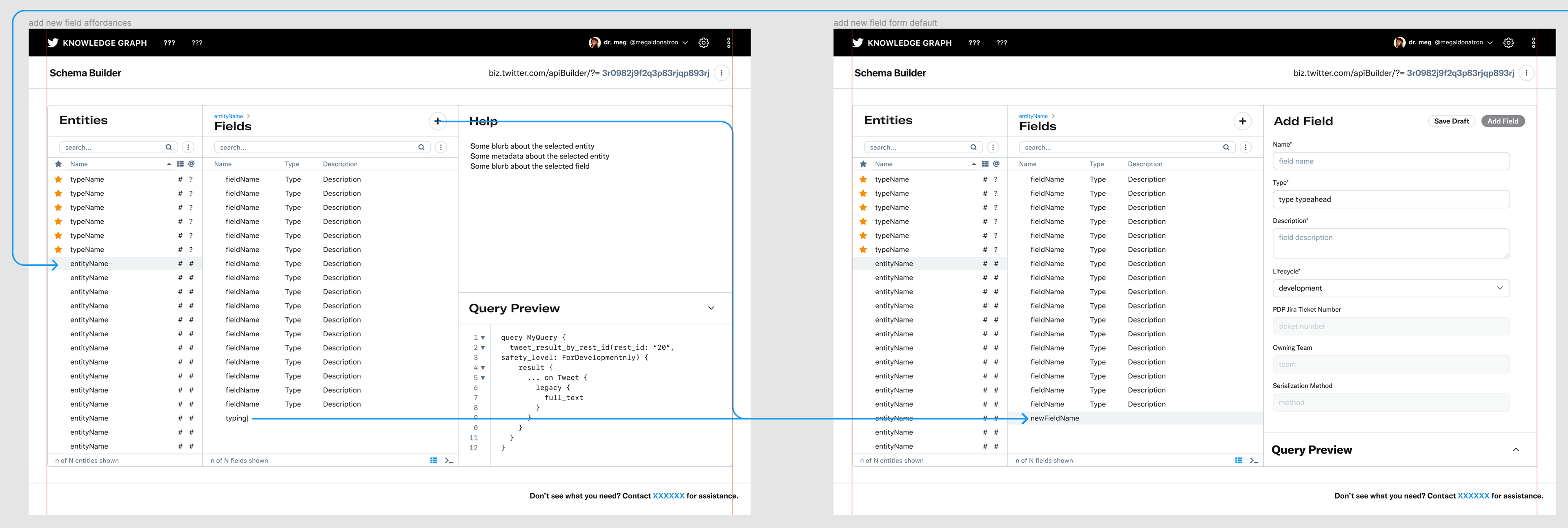The image size is (1568, 528).
Task: Click Entities search magnifier in form default frame
Action: (973, 148)
